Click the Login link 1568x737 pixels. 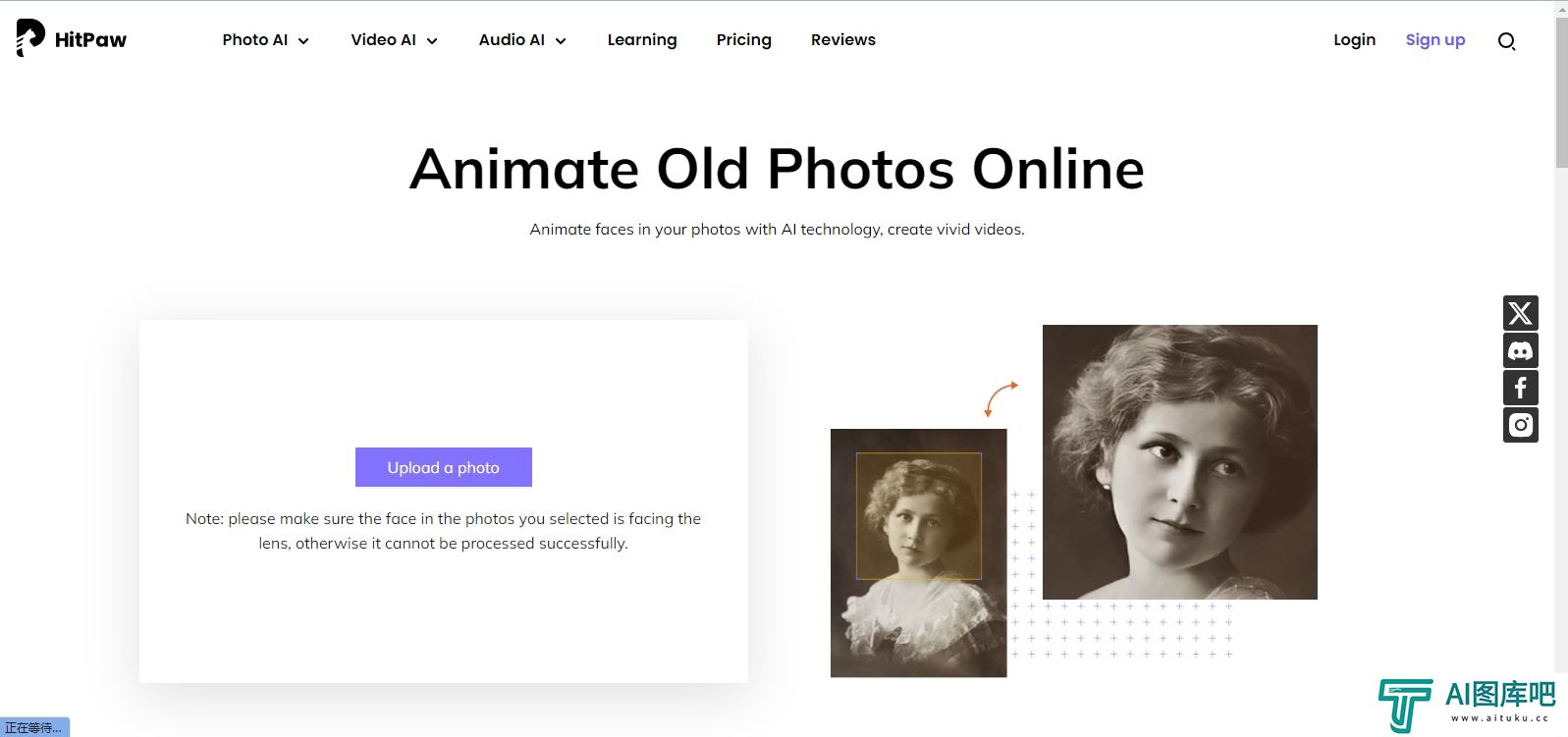(x=1354, y=40)
